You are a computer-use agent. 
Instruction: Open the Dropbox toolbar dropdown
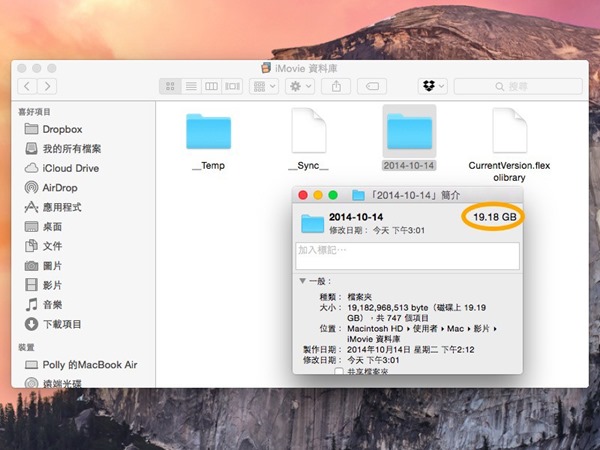[x=433, y=86]
